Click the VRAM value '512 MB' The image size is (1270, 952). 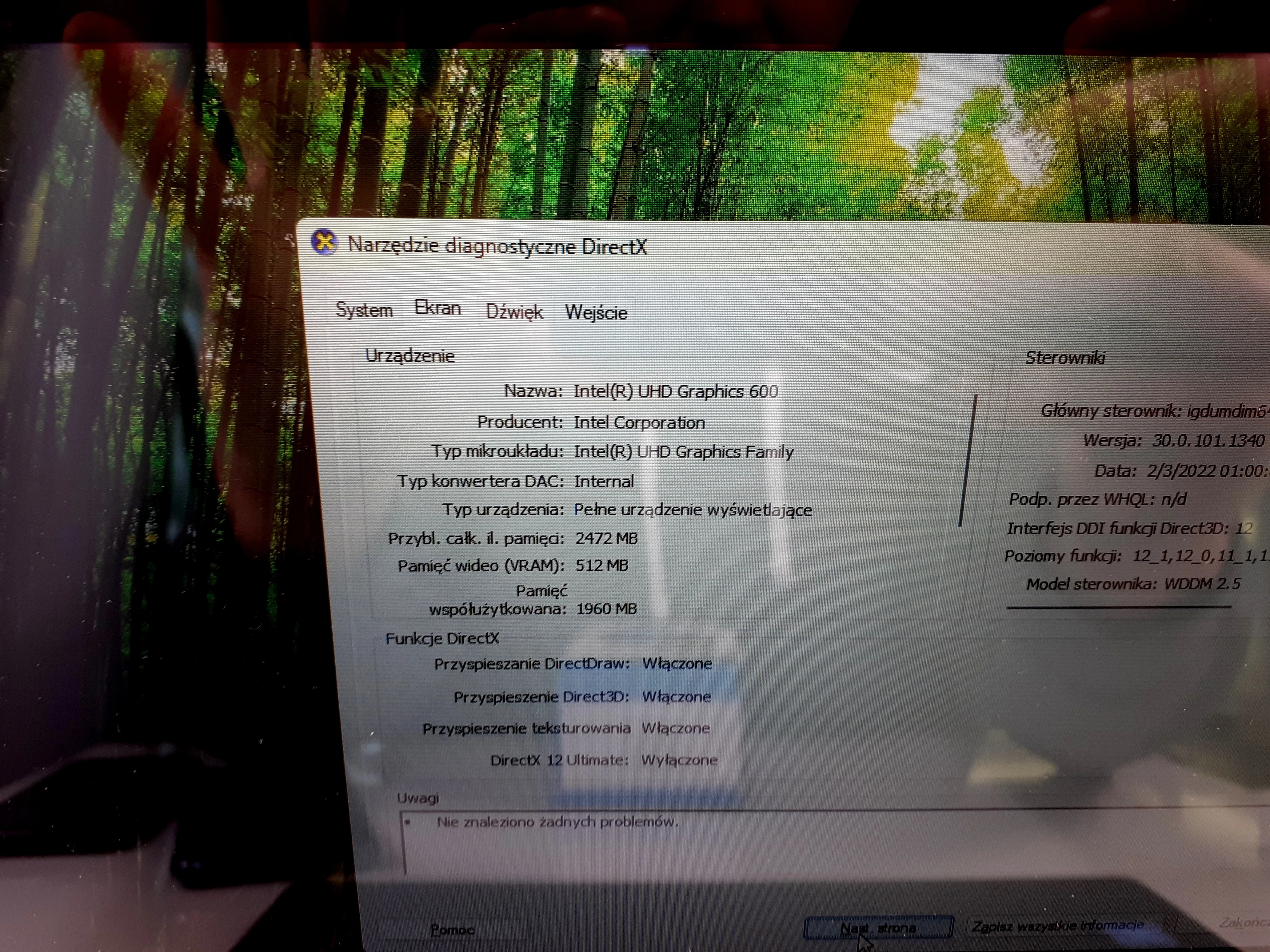(602, 566)
